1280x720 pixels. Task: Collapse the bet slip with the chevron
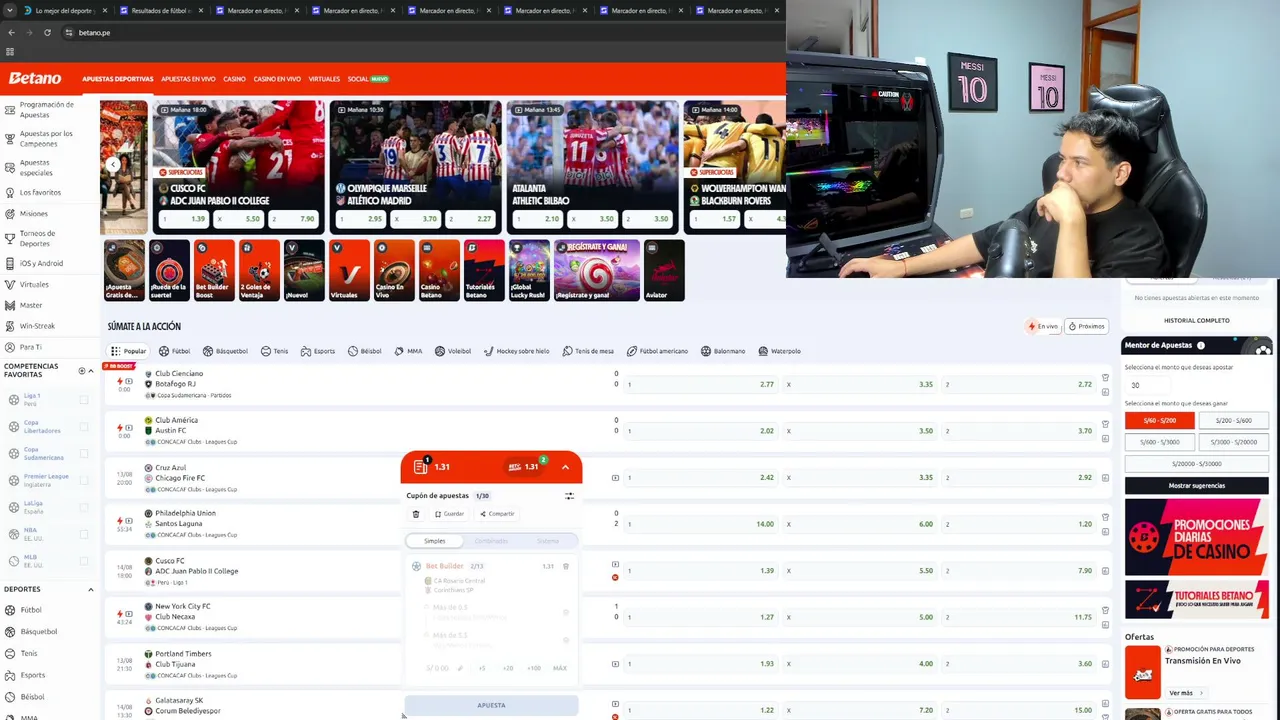tap(565, 467)
